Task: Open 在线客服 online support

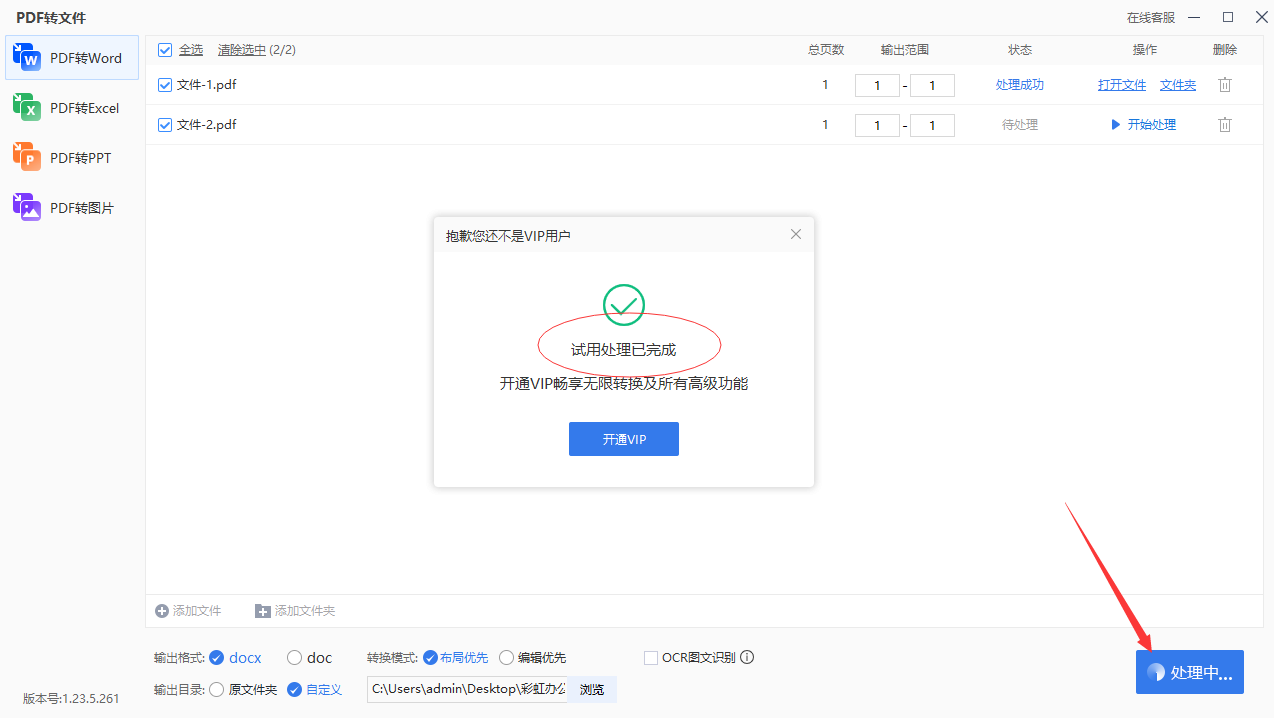Action: click(x=1150, y=18)
